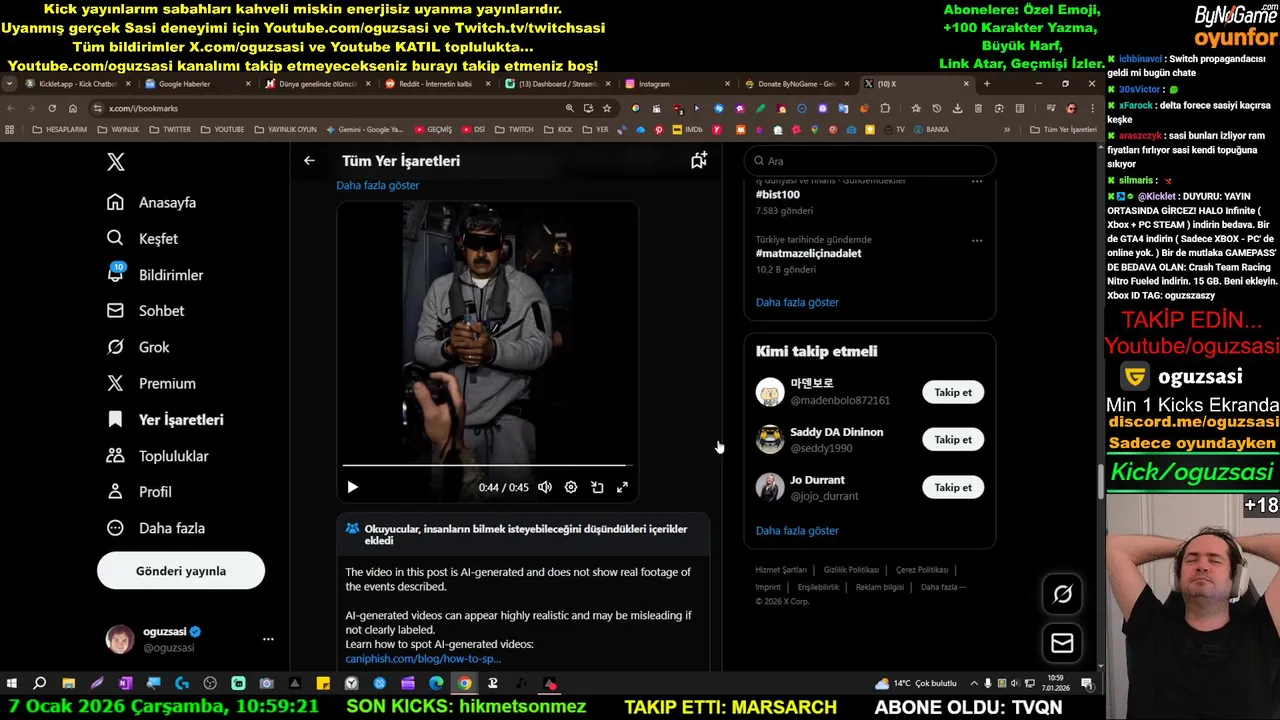
Task: Open Chrome from the taskbar
Action: [464, 683]
